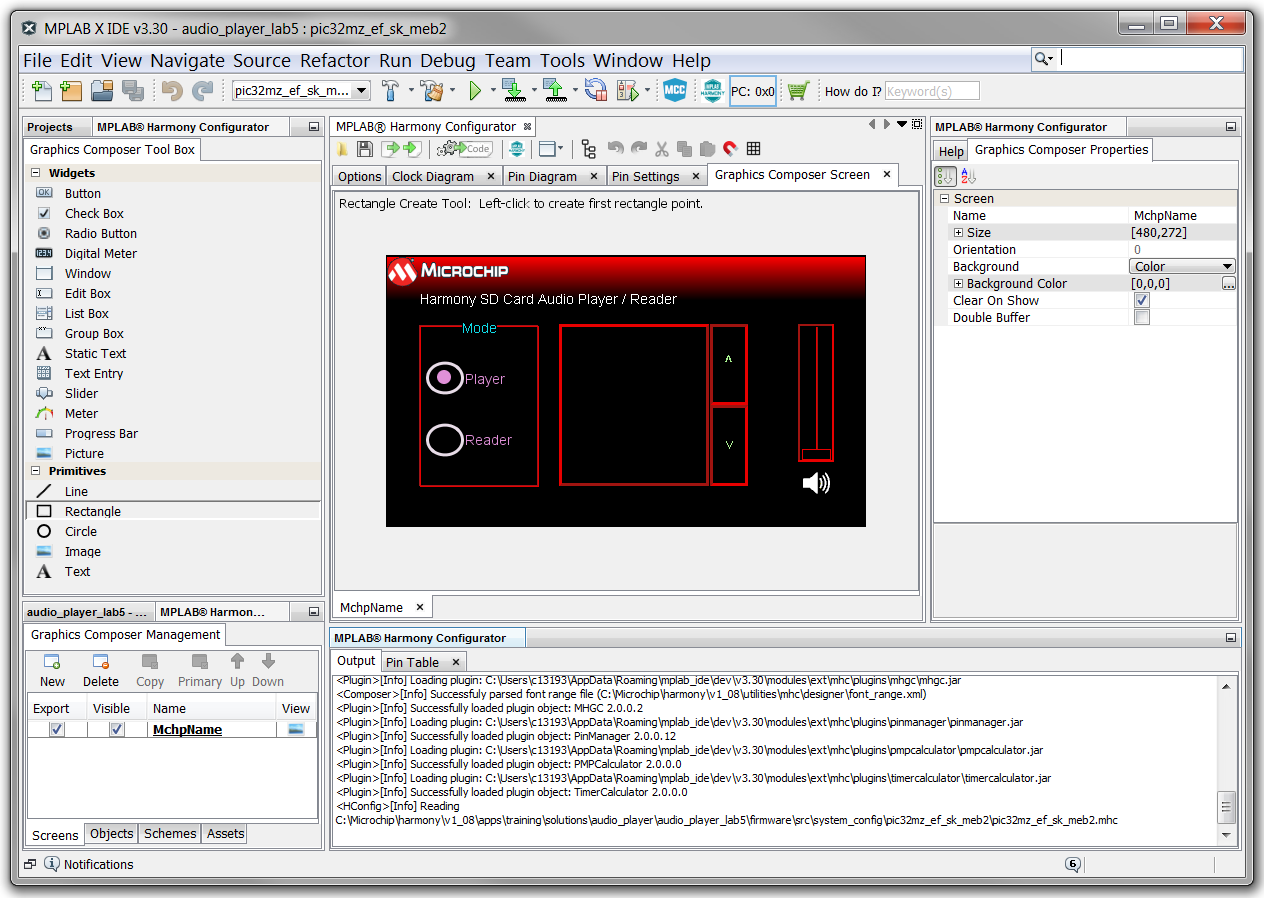Click Read Device Memory upload icon
The height and width of the screenshot is (898, 1264).
(x=555, y=91)
